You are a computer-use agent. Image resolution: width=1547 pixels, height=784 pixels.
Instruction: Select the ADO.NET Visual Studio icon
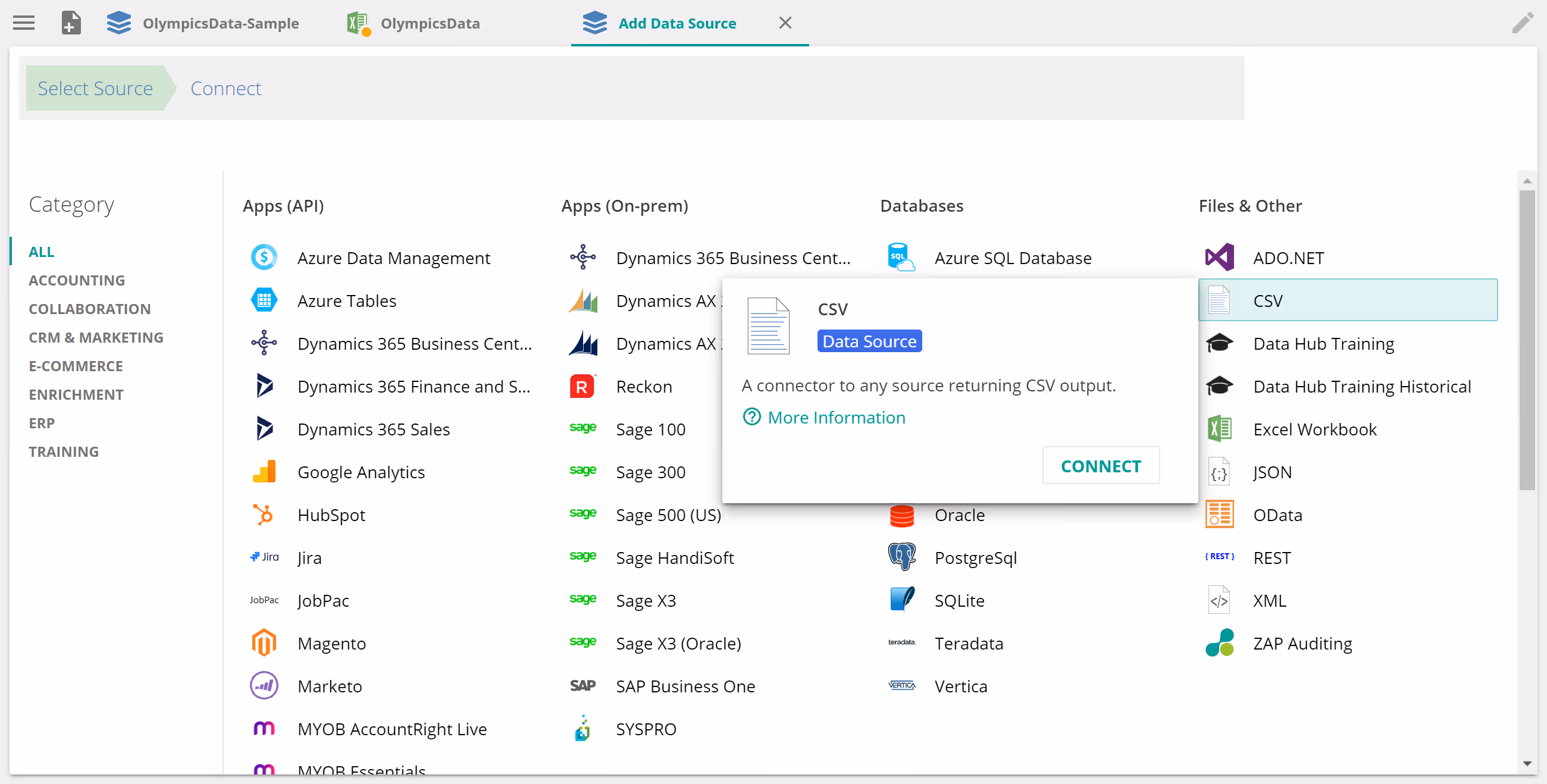(x=1219, y=258)
